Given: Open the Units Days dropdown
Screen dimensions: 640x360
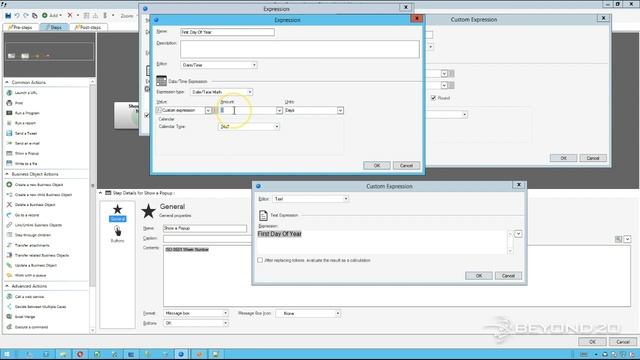Looking at the screenshot, I should coord(340,111).
